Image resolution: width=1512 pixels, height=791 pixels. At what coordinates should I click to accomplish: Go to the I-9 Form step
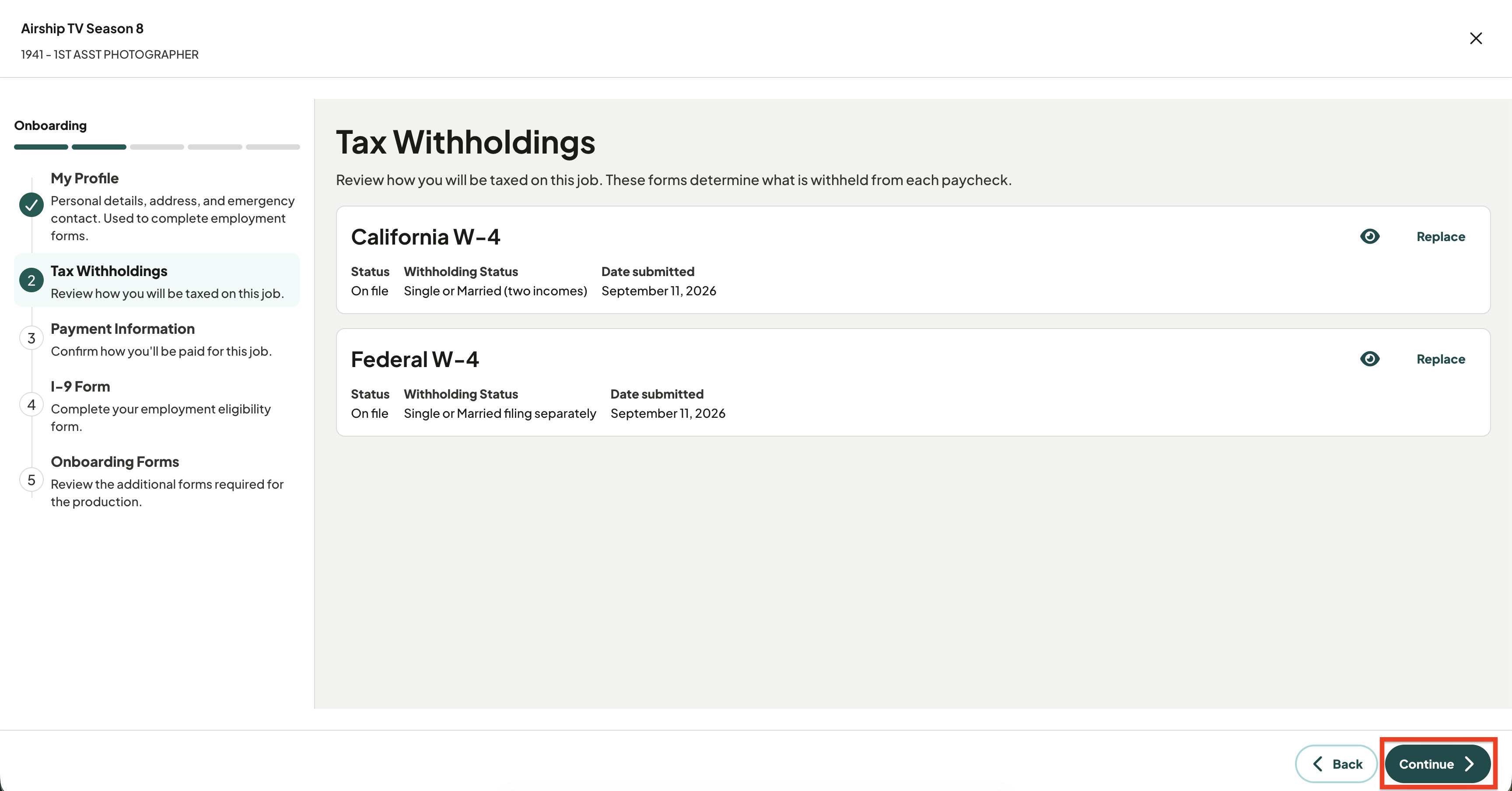(x=157, y=406)
